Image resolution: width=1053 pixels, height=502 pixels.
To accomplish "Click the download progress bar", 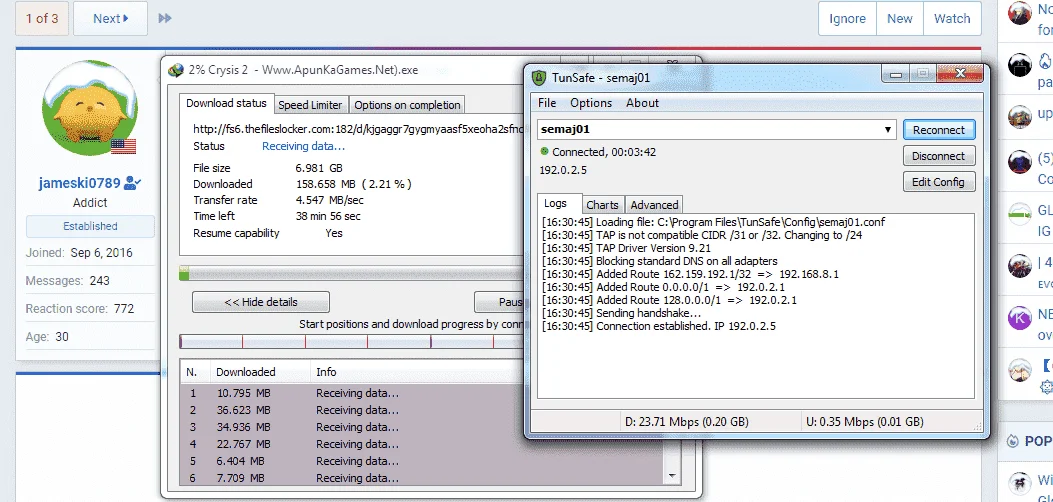I will click(353, 274).
